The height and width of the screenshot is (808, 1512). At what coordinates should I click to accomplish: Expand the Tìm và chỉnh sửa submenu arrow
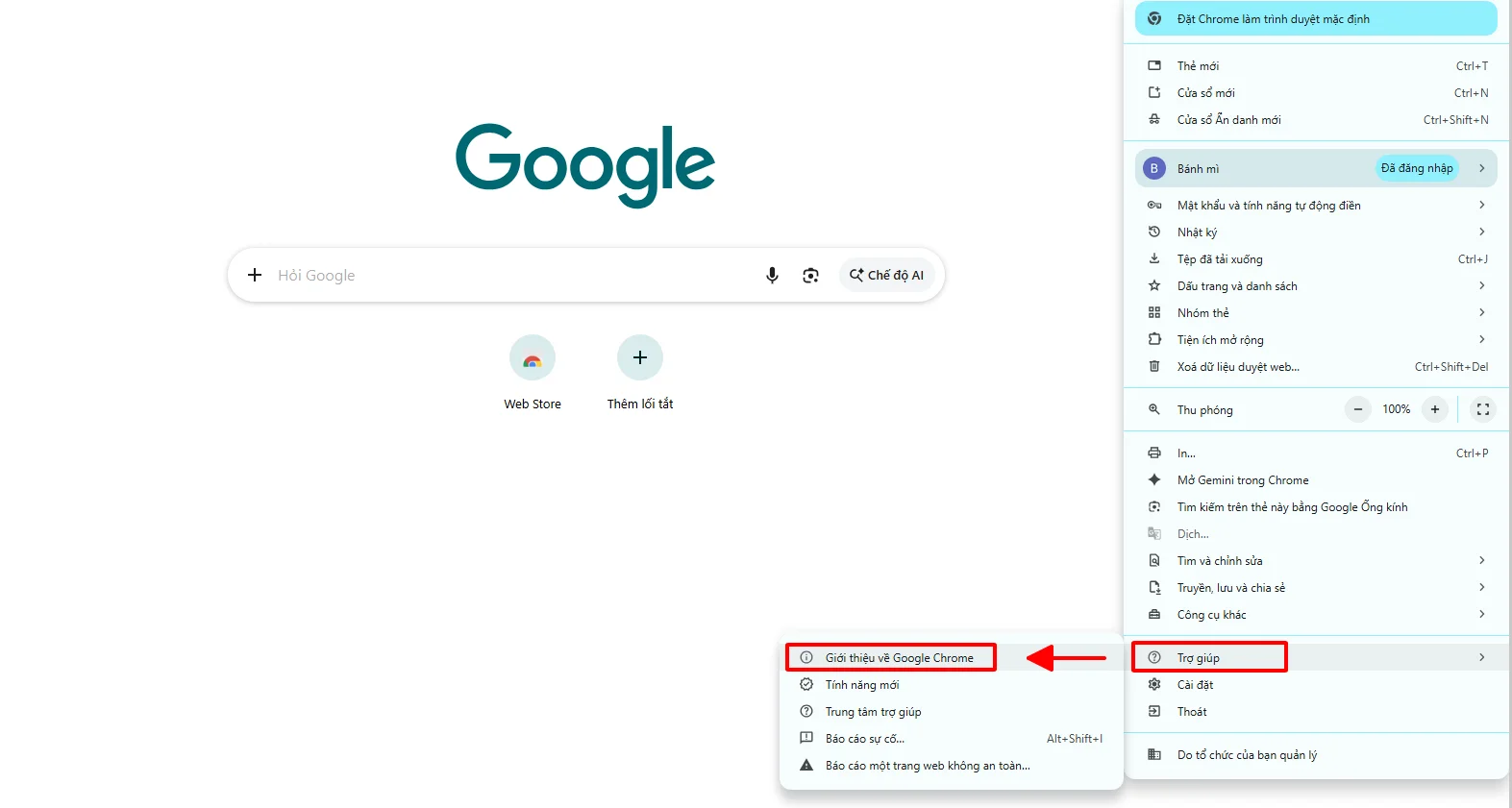pos(1482,560)
